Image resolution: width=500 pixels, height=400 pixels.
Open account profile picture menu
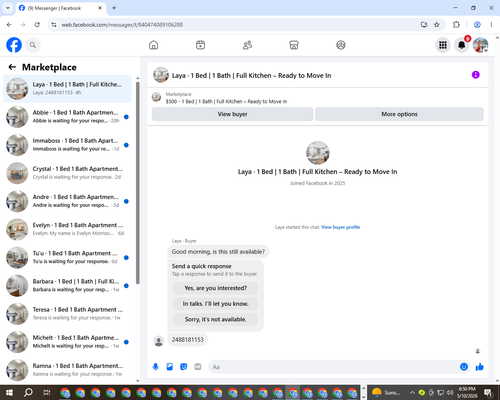(x=480, y=45)
